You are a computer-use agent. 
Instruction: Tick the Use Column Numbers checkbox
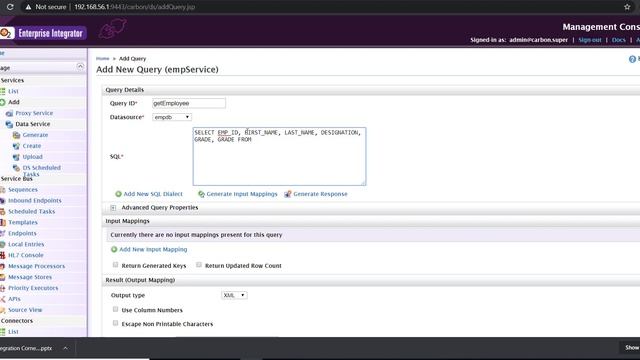pyautogui.click(x=116, y=309)
